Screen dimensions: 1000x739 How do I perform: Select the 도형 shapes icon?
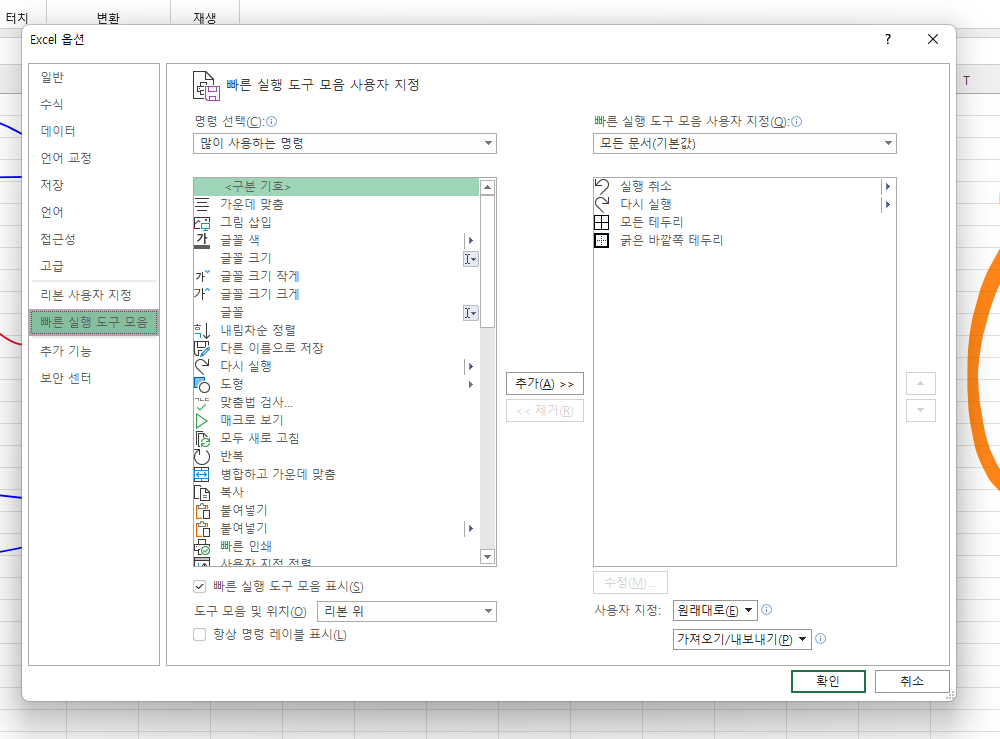[x=202, y=384]
